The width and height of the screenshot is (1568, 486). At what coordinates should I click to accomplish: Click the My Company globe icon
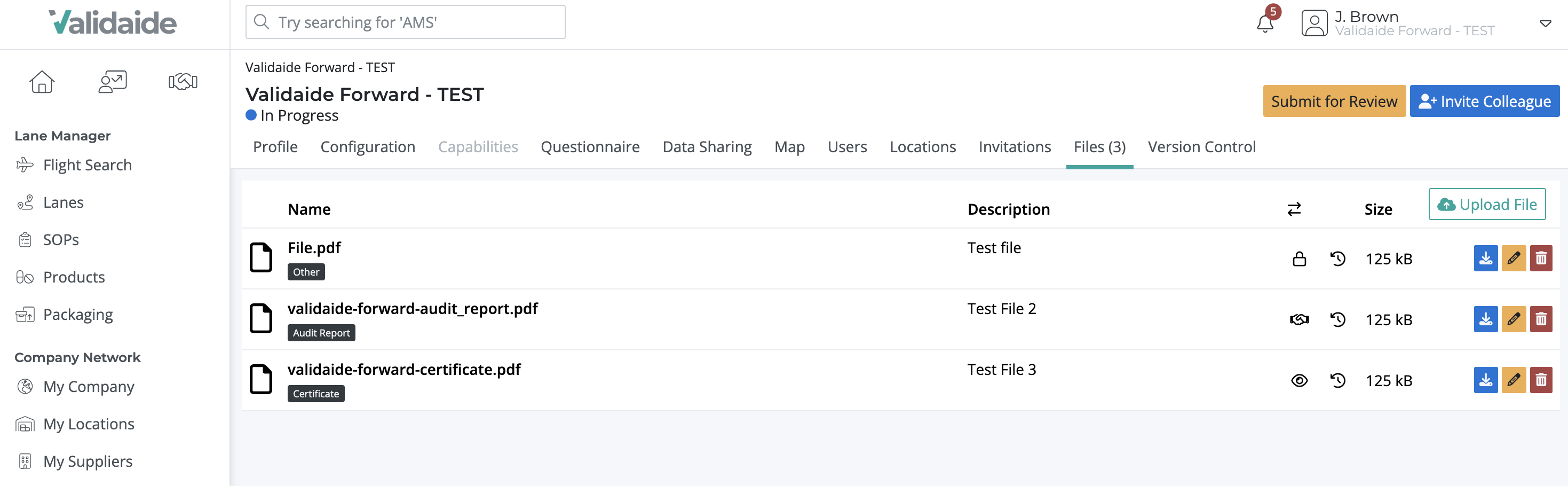25,387
